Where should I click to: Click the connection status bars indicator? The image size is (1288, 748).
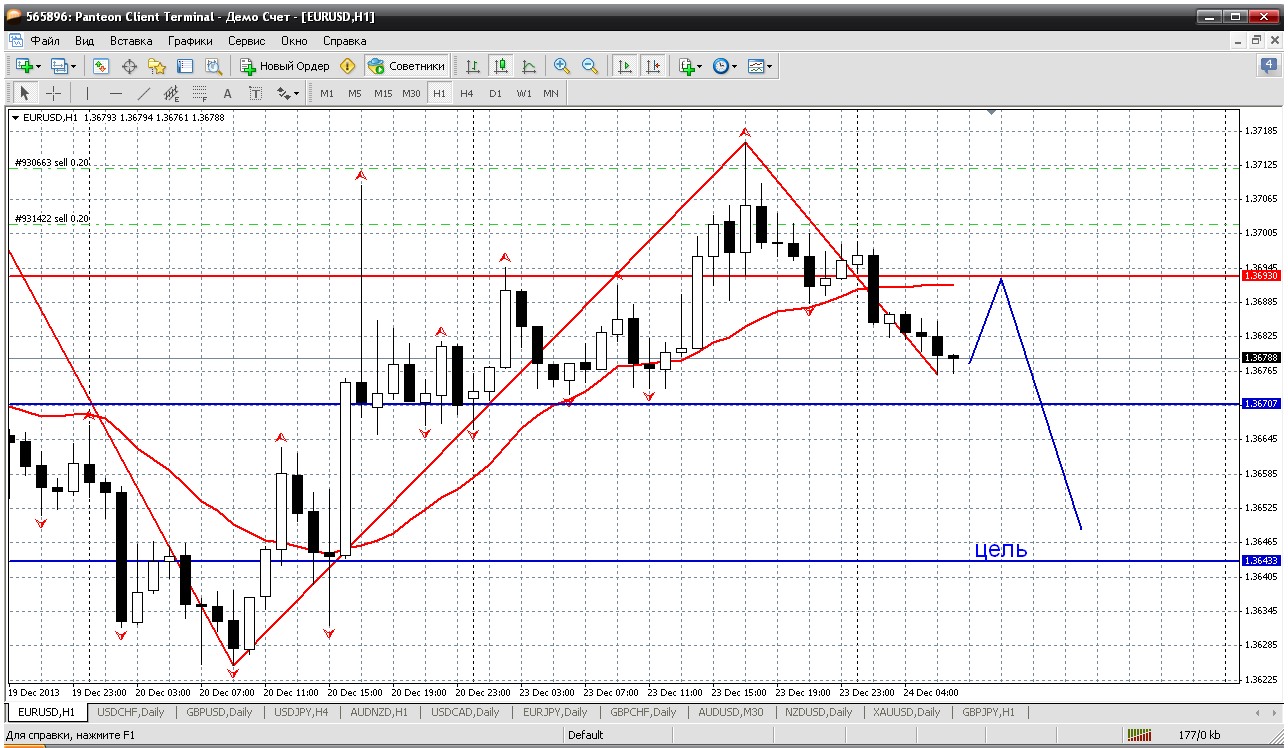pos(1139,735)
